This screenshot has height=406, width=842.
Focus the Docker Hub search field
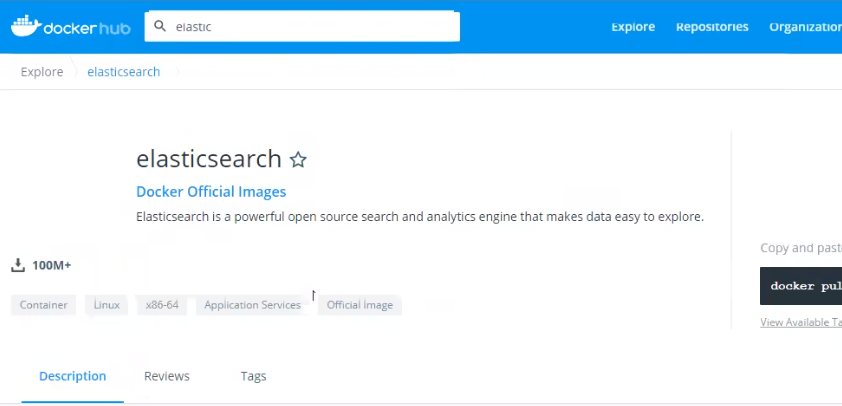pos(310,27)
